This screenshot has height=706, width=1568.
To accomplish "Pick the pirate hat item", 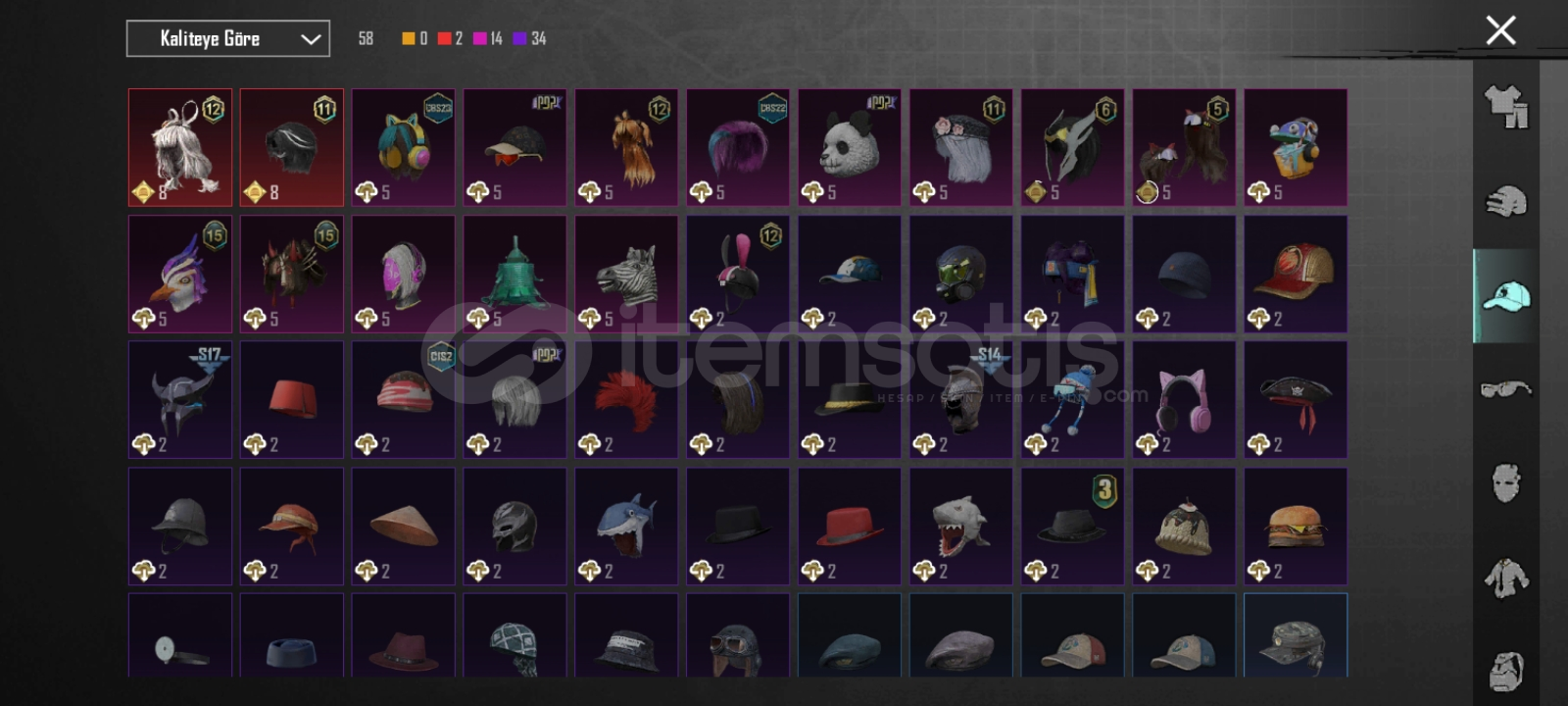I will tap(1296, 399).
